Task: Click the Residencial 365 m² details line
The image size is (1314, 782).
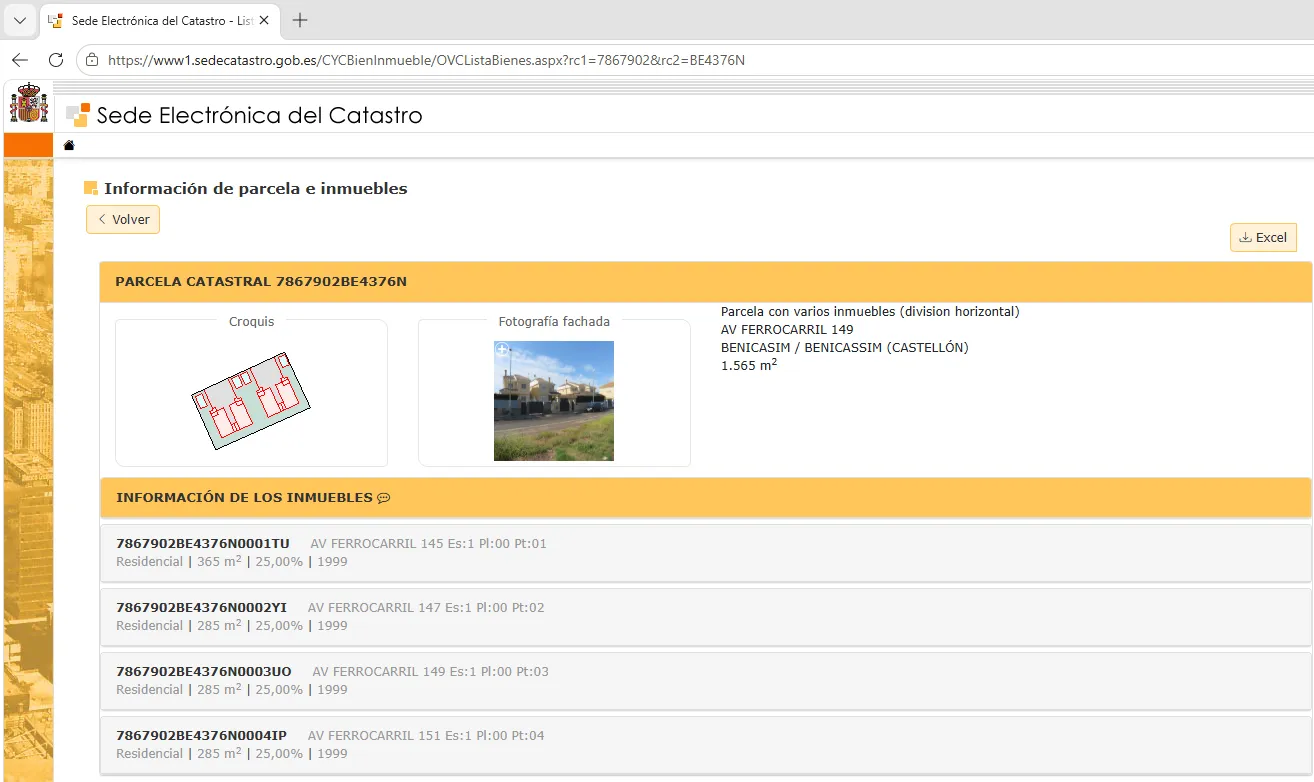Action: [232, 562]
